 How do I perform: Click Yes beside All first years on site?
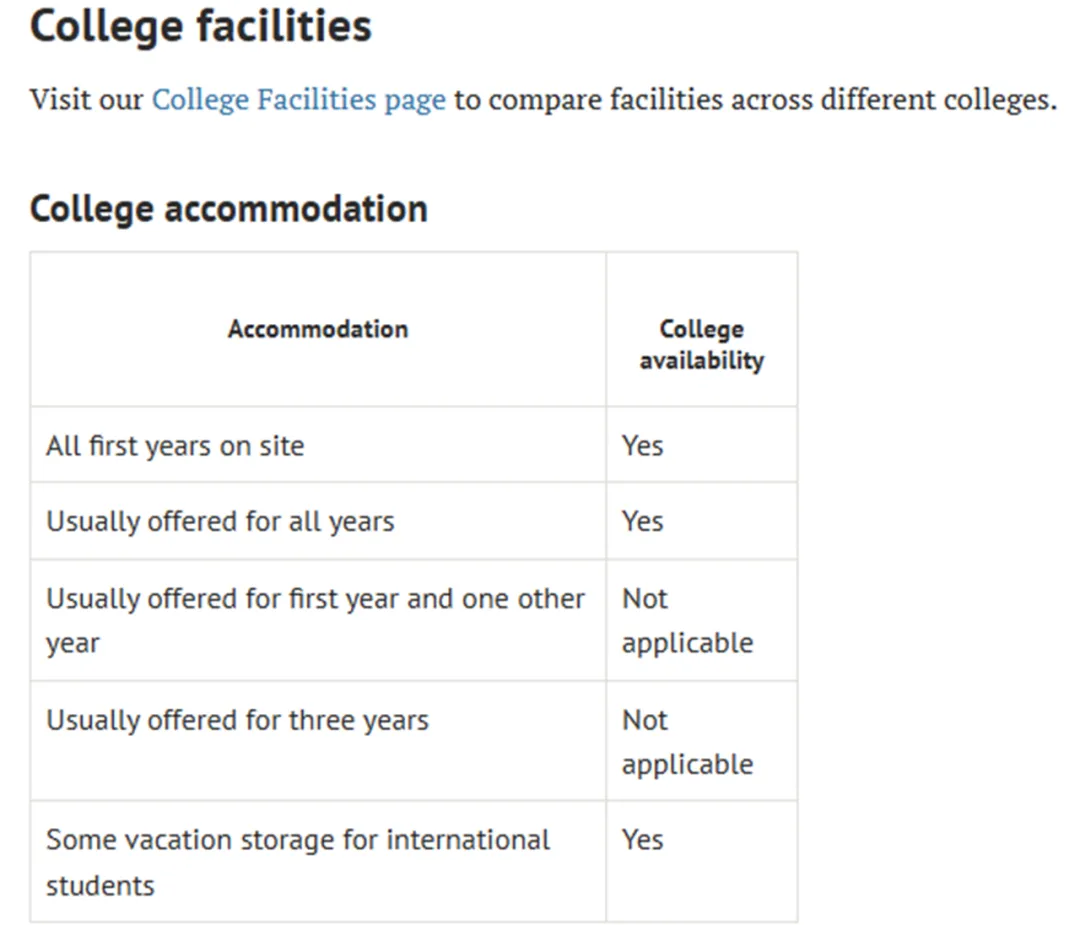pyautogui.click(x=642, y=446)
